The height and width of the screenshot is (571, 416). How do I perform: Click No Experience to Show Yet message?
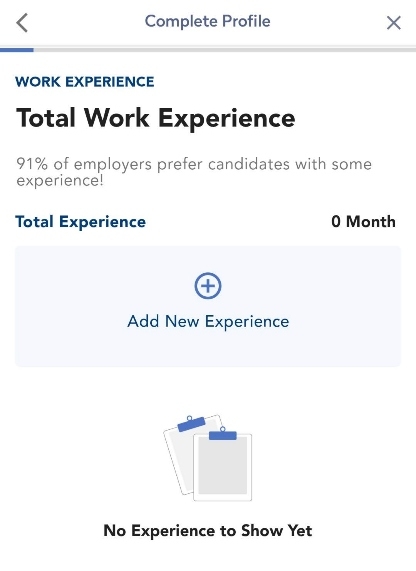pos(208,531)
